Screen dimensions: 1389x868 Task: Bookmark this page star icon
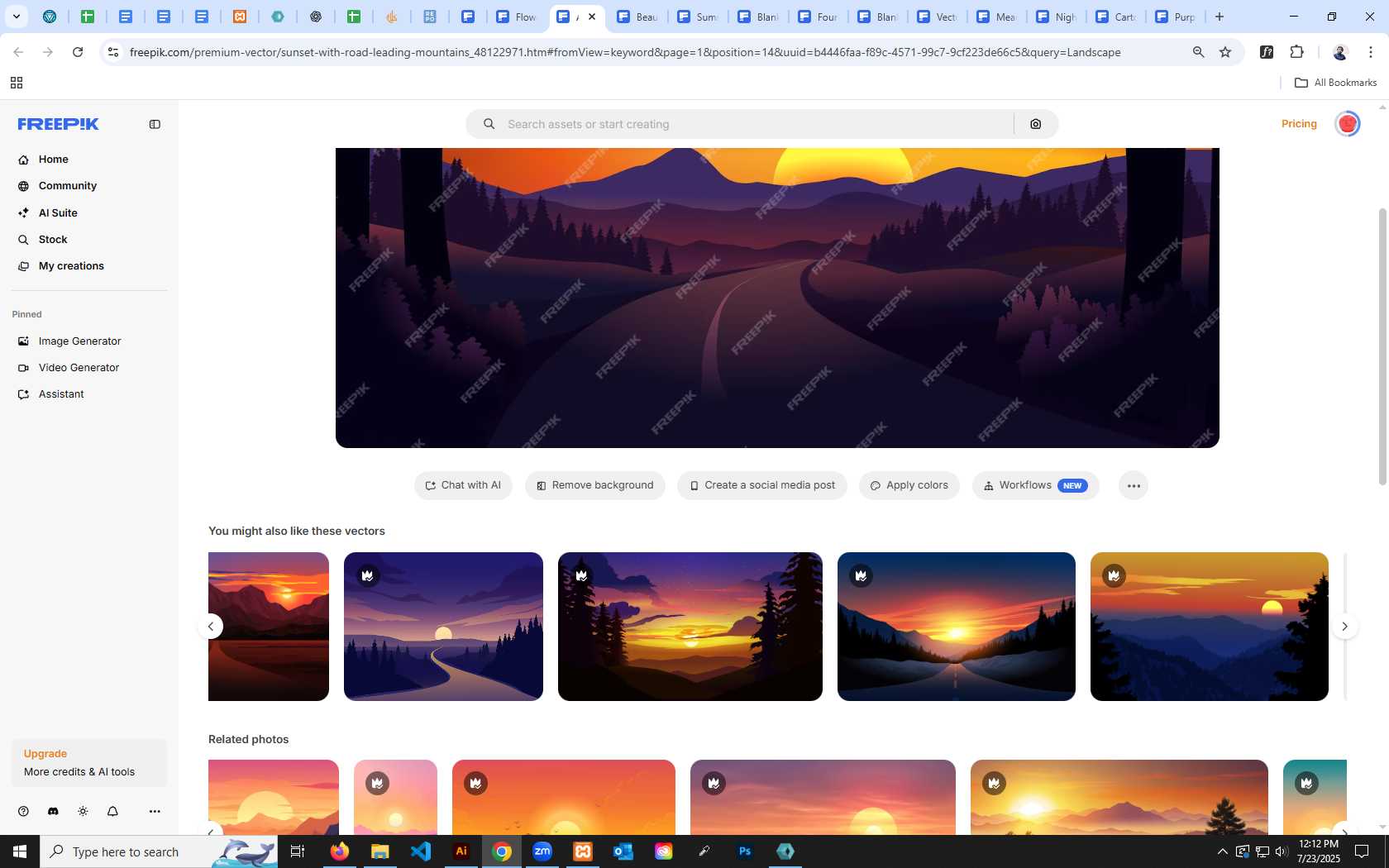1225,52
